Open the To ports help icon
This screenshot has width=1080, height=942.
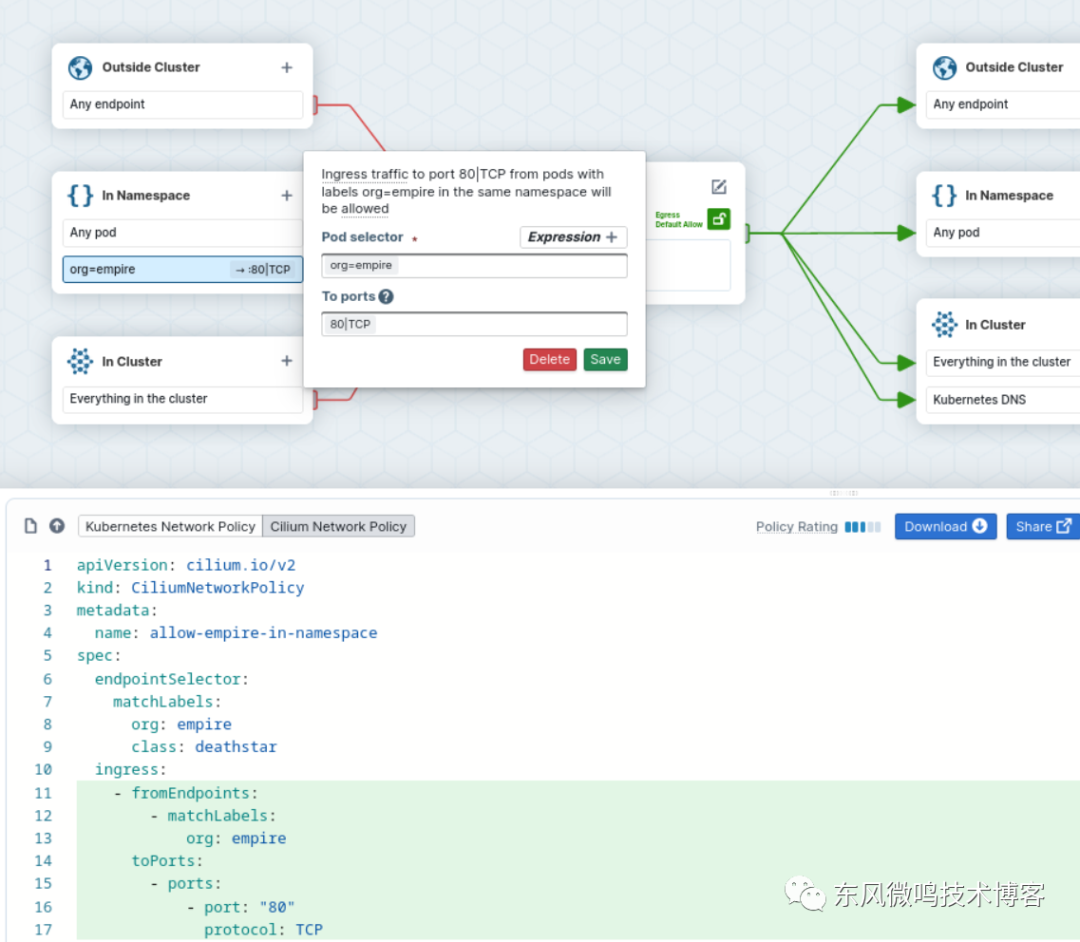tap(386, 297)
